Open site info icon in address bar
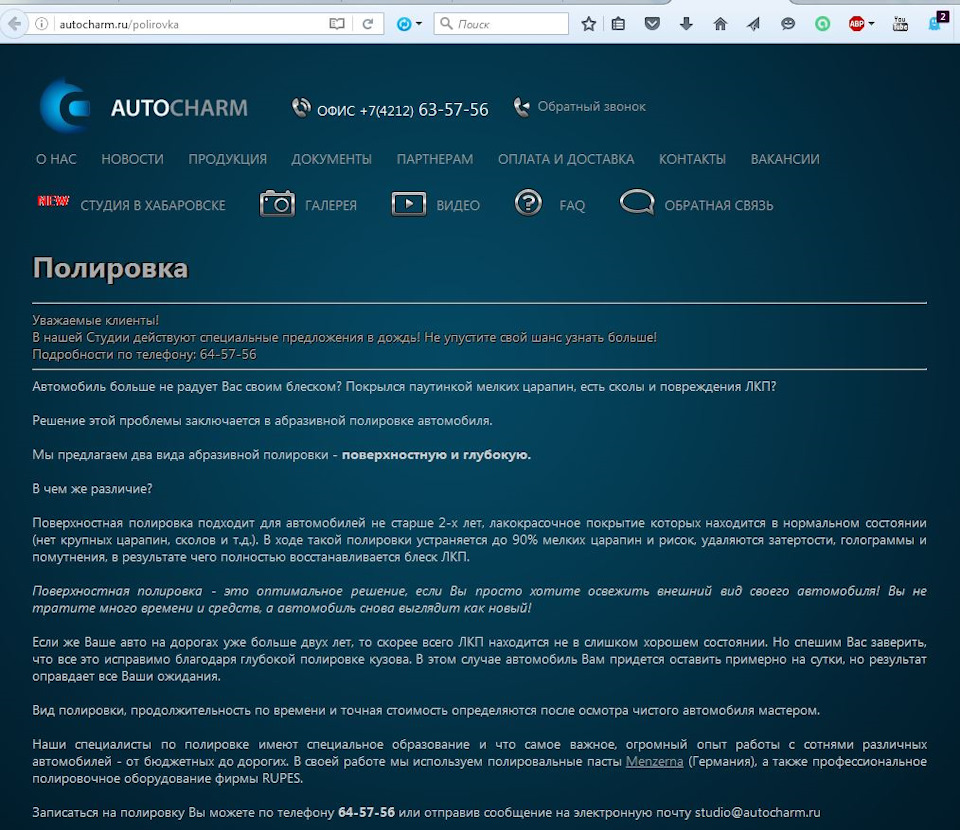The image size is (960, 830). pyautogui.click(x=41, y=24)
